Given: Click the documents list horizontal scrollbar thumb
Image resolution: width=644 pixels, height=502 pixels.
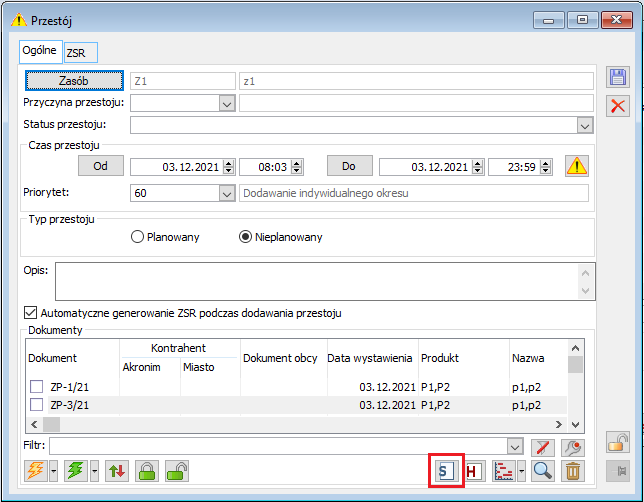Looking at the screenshot, I should click(52, 424).
